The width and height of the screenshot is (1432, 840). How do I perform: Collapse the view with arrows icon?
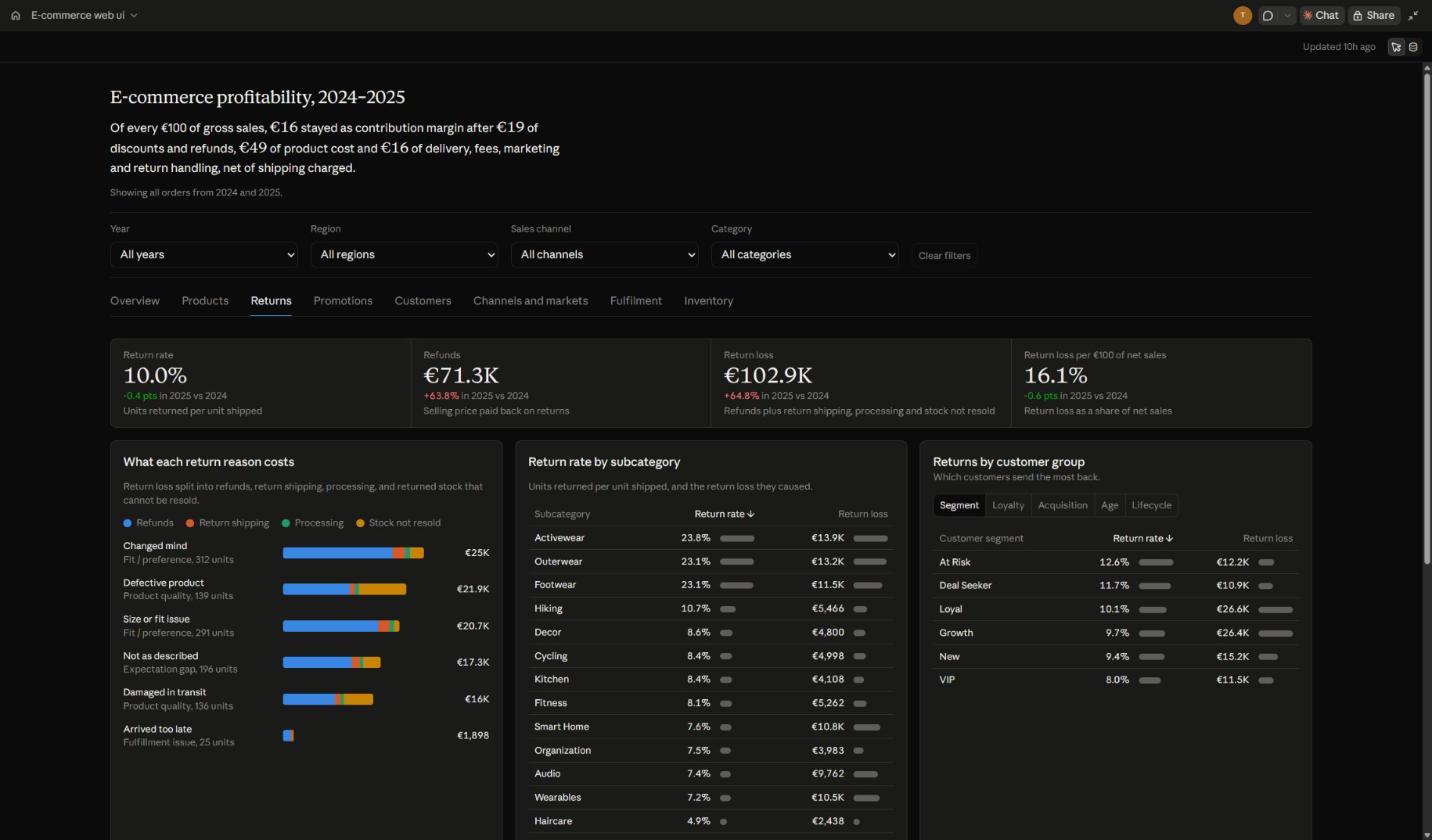[x=1413, y=15]
